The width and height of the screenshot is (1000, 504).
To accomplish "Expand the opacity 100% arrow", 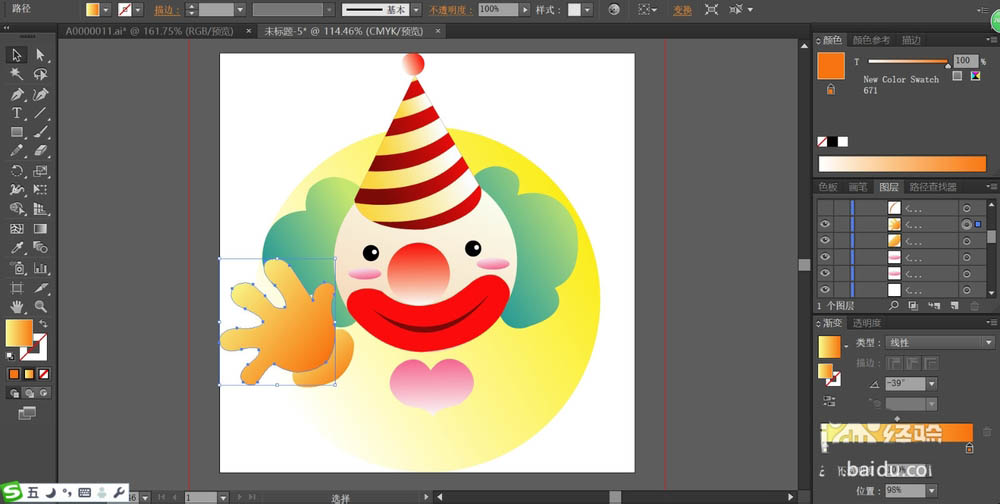I will click(525, 10).
